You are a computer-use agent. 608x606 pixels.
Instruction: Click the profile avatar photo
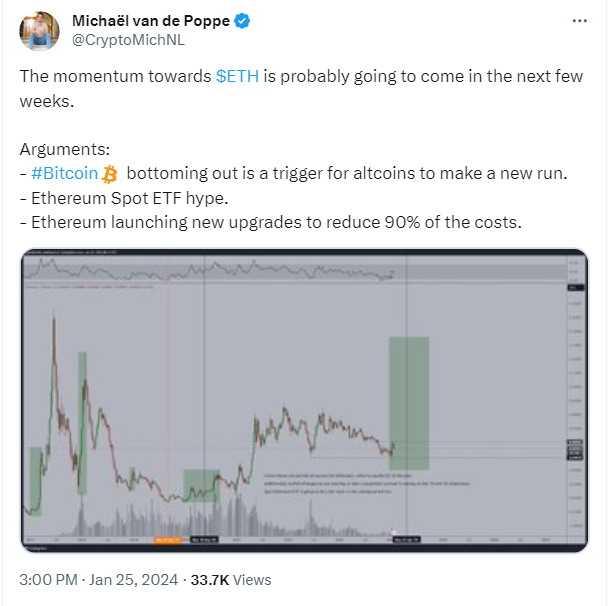click(39, 31)
